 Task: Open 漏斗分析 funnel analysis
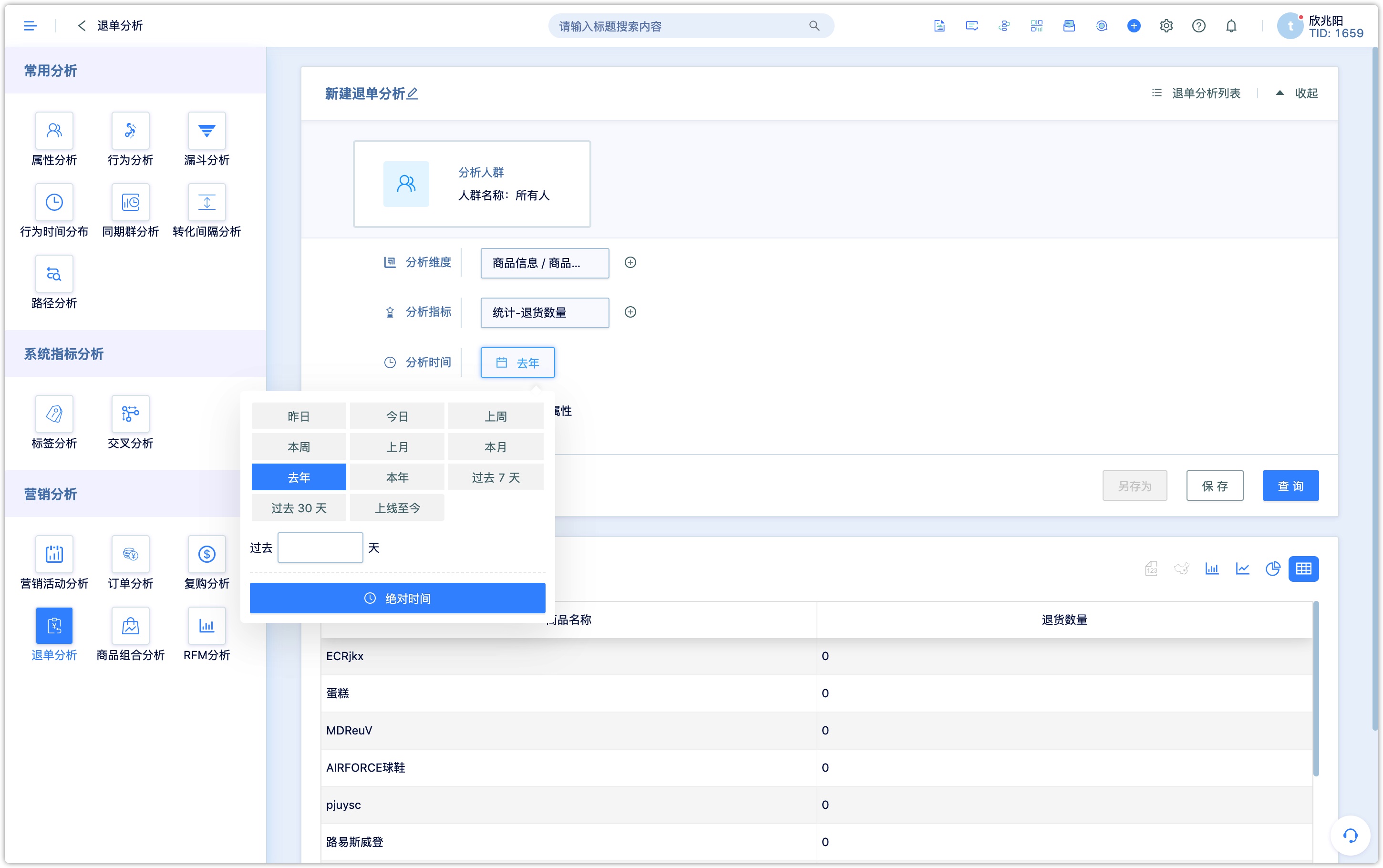click(206, 139)
